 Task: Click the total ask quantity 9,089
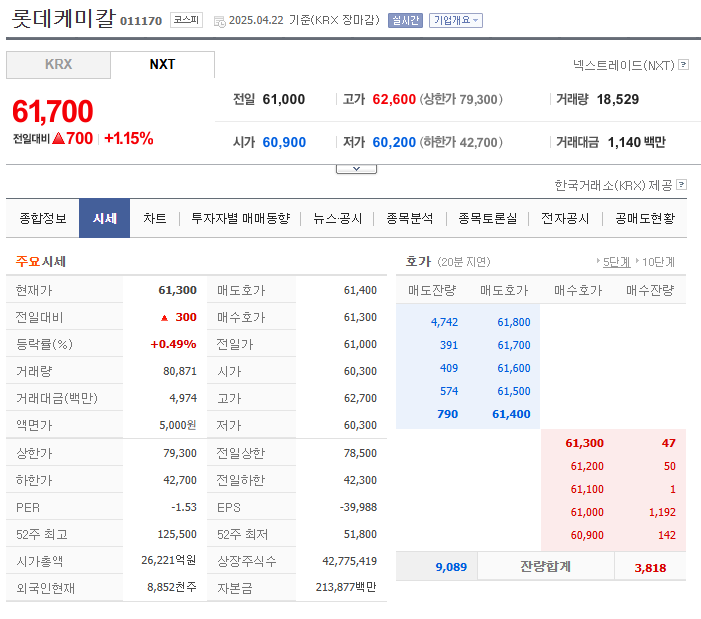[x=451, y=567]
